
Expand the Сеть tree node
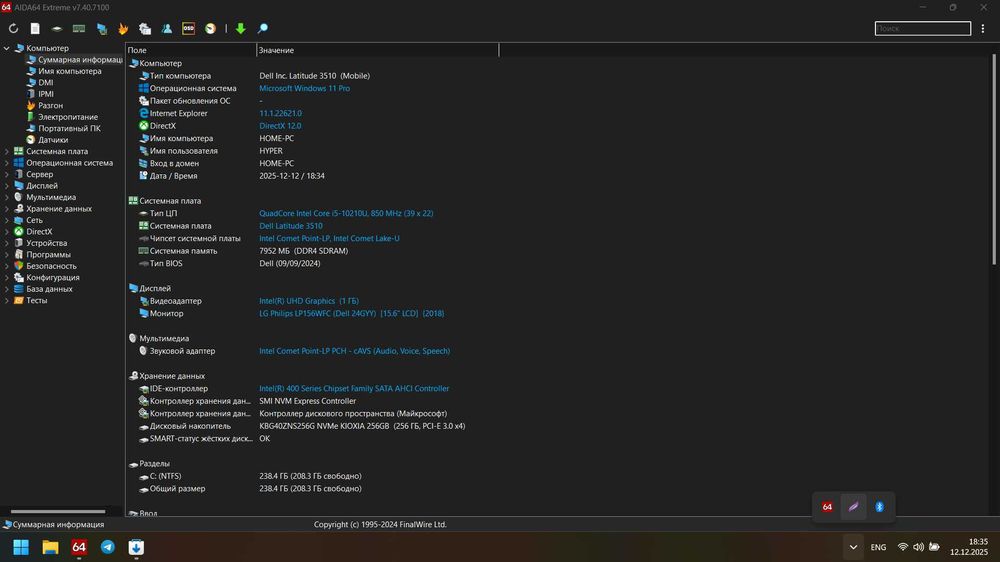[x=6, y=221]
